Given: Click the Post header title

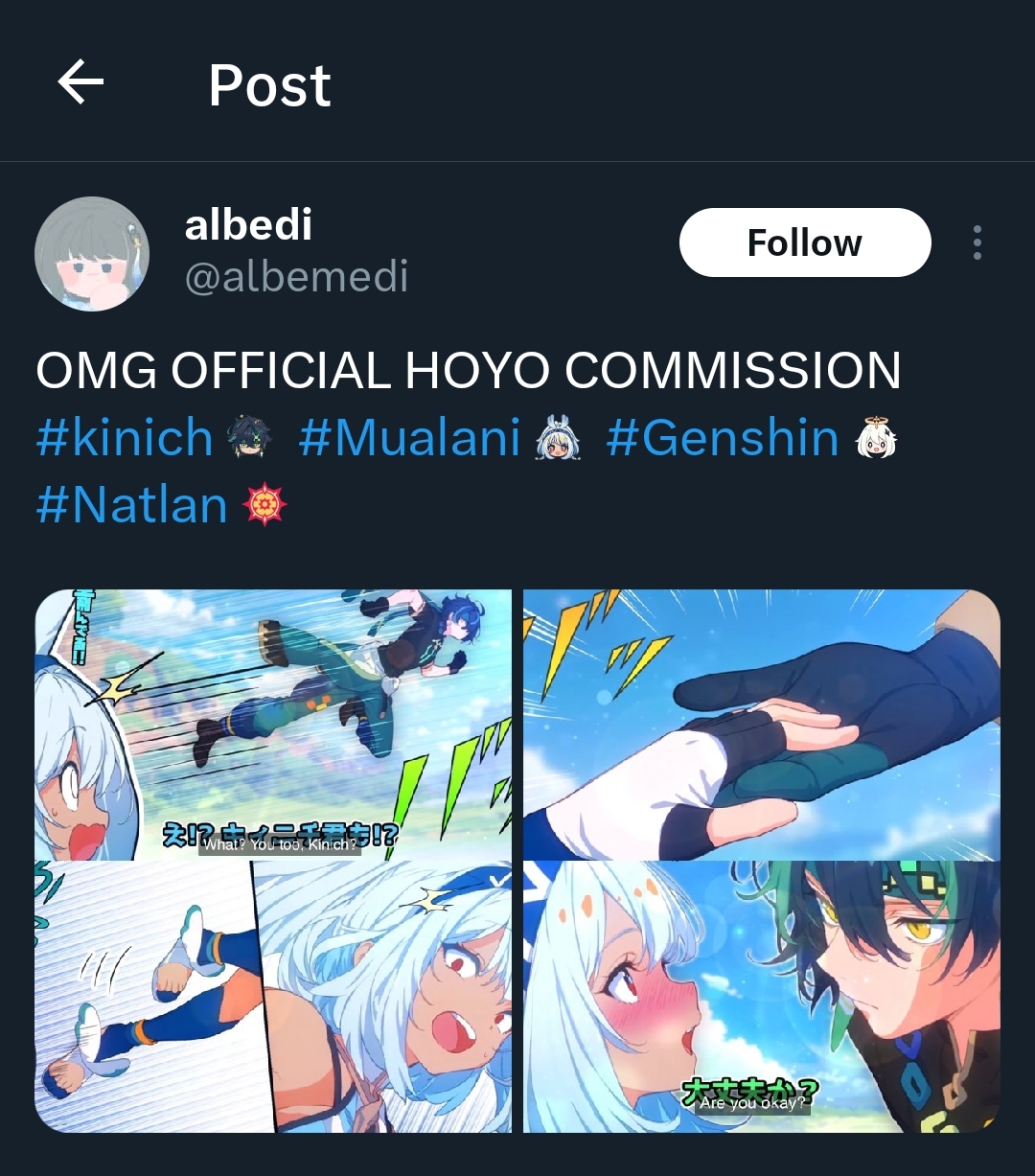Looking at the screenshot, I should (x=269, y=85).
